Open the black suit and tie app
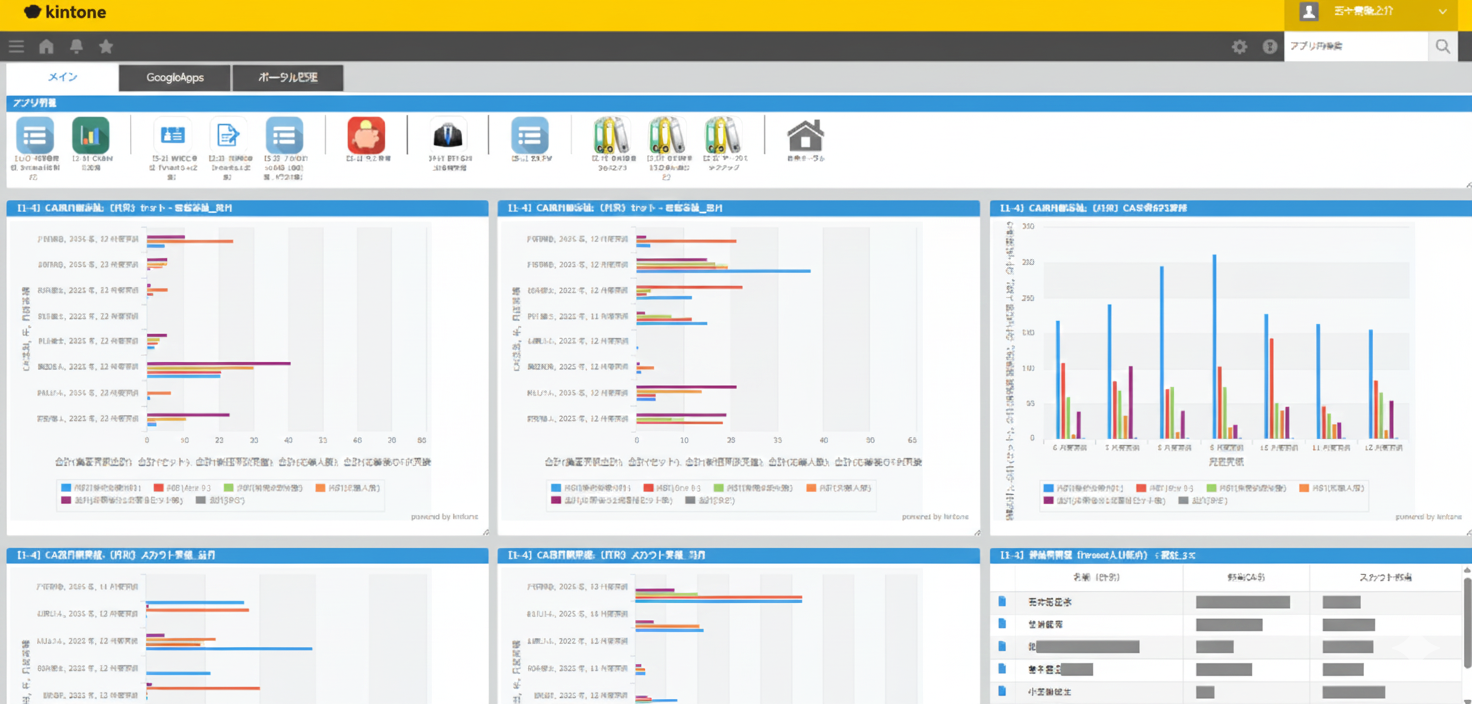1472x704 pixels. (448, 136)
